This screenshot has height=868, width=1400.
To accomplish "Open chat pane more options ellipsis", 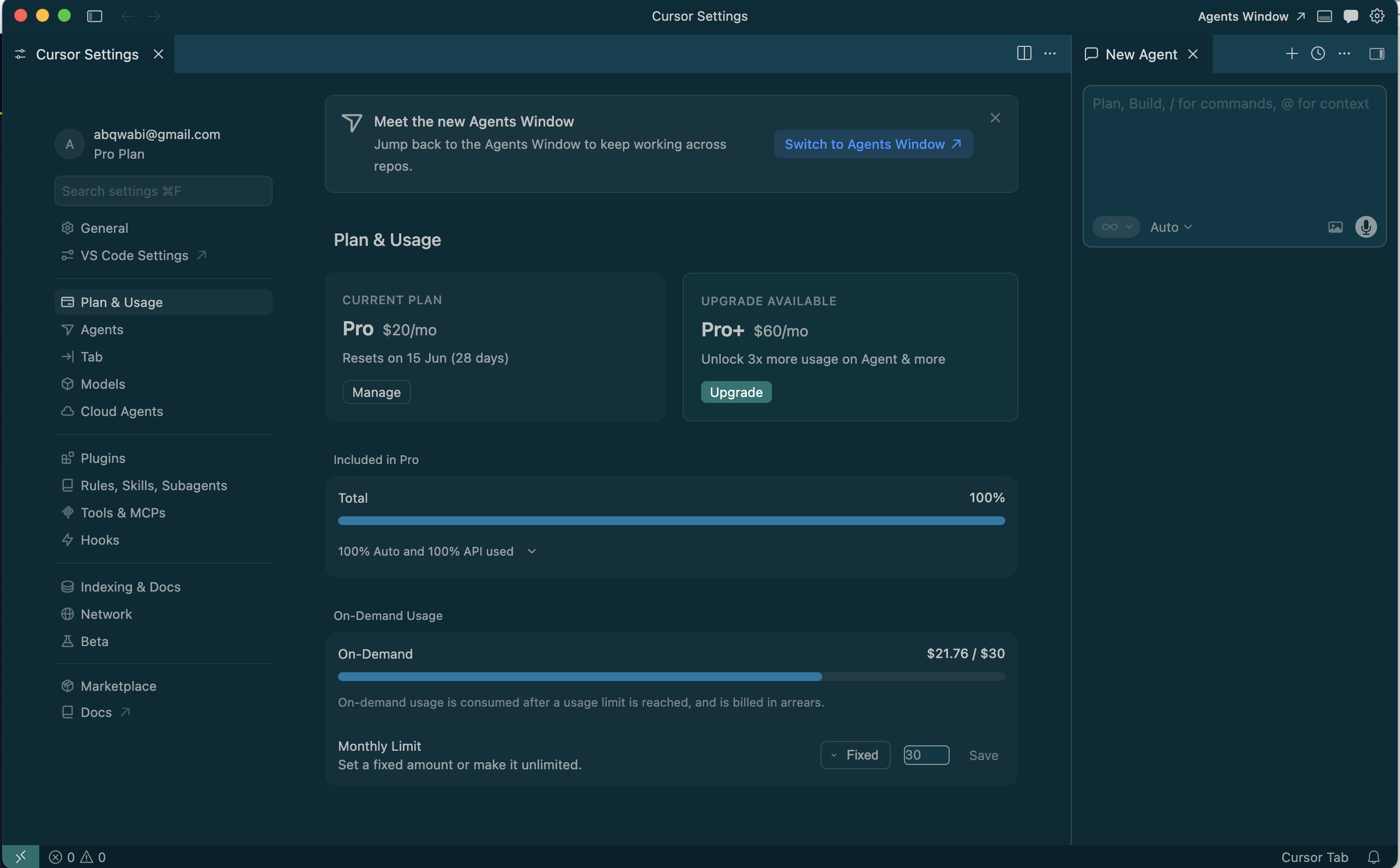I will (1344, 53).
